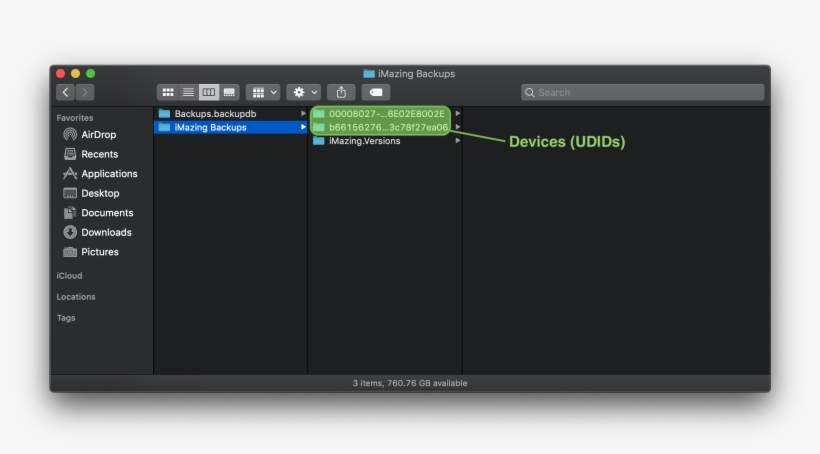
Task: Switch to list view
Action: tap(188, 93)
